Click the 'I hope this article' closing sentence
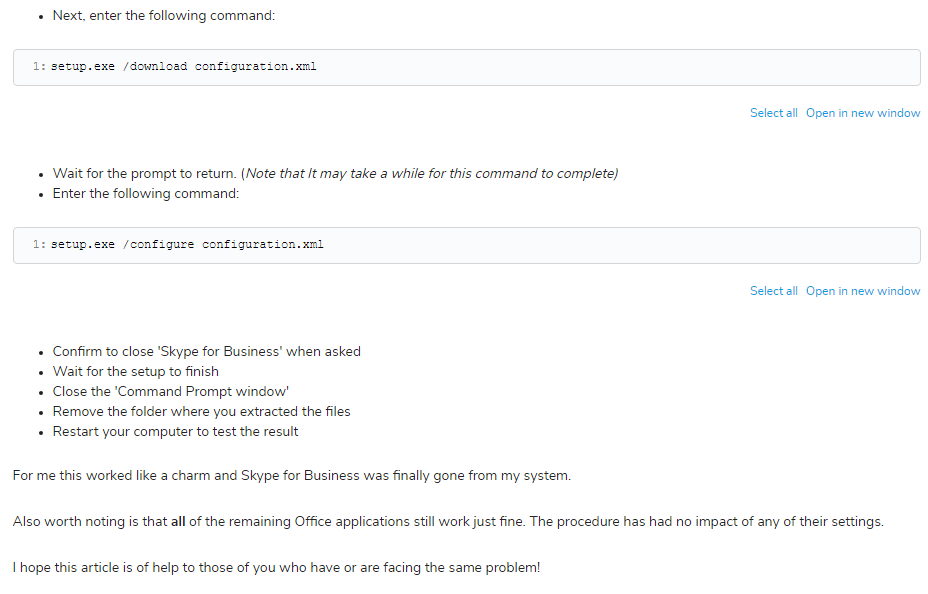The image size is (928, 594). (276, 568)
